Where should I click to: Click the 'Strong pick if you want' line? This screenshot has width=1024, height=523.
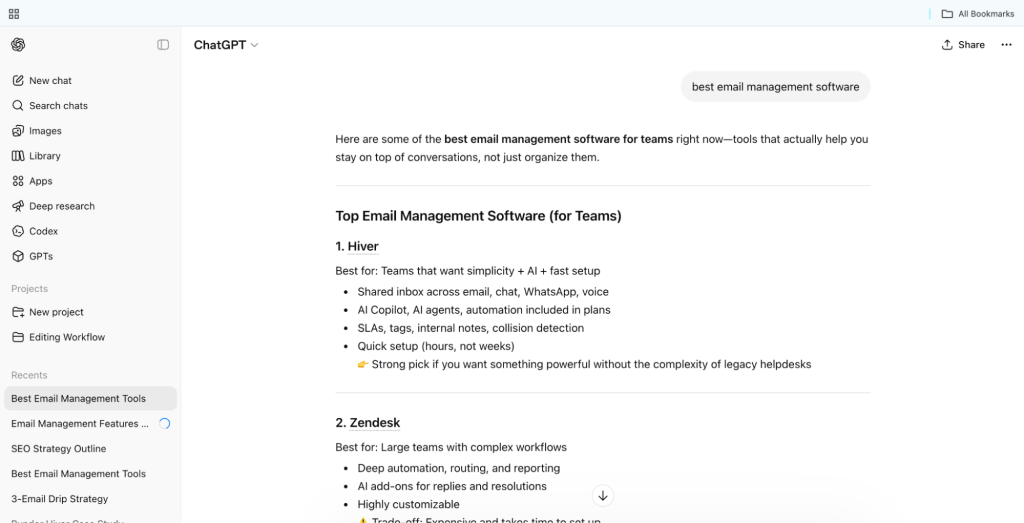point(584,364)
